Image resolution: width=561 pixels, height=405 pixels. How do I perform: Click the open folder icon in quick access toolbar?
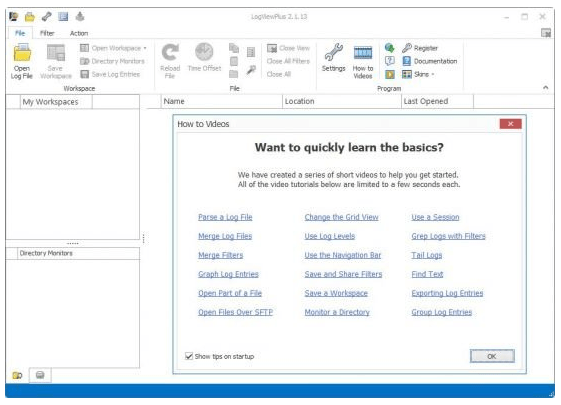pos(30,16)
